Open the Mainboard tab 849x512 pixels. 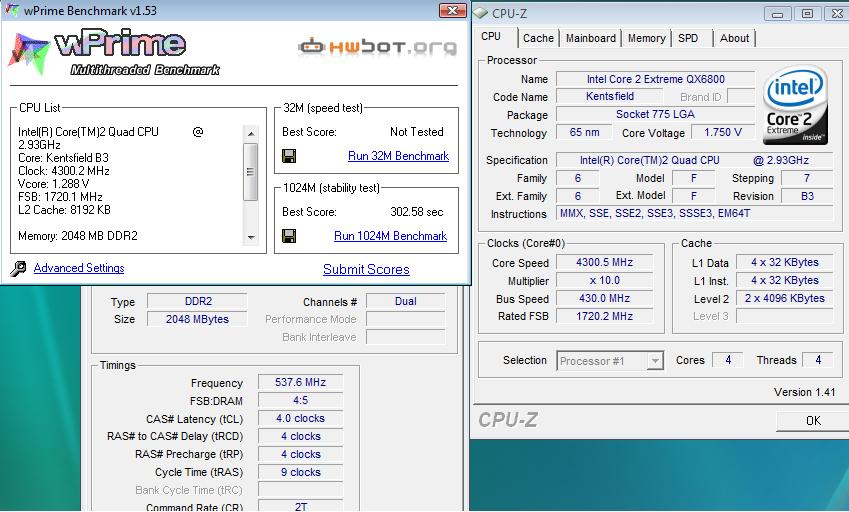591,38
